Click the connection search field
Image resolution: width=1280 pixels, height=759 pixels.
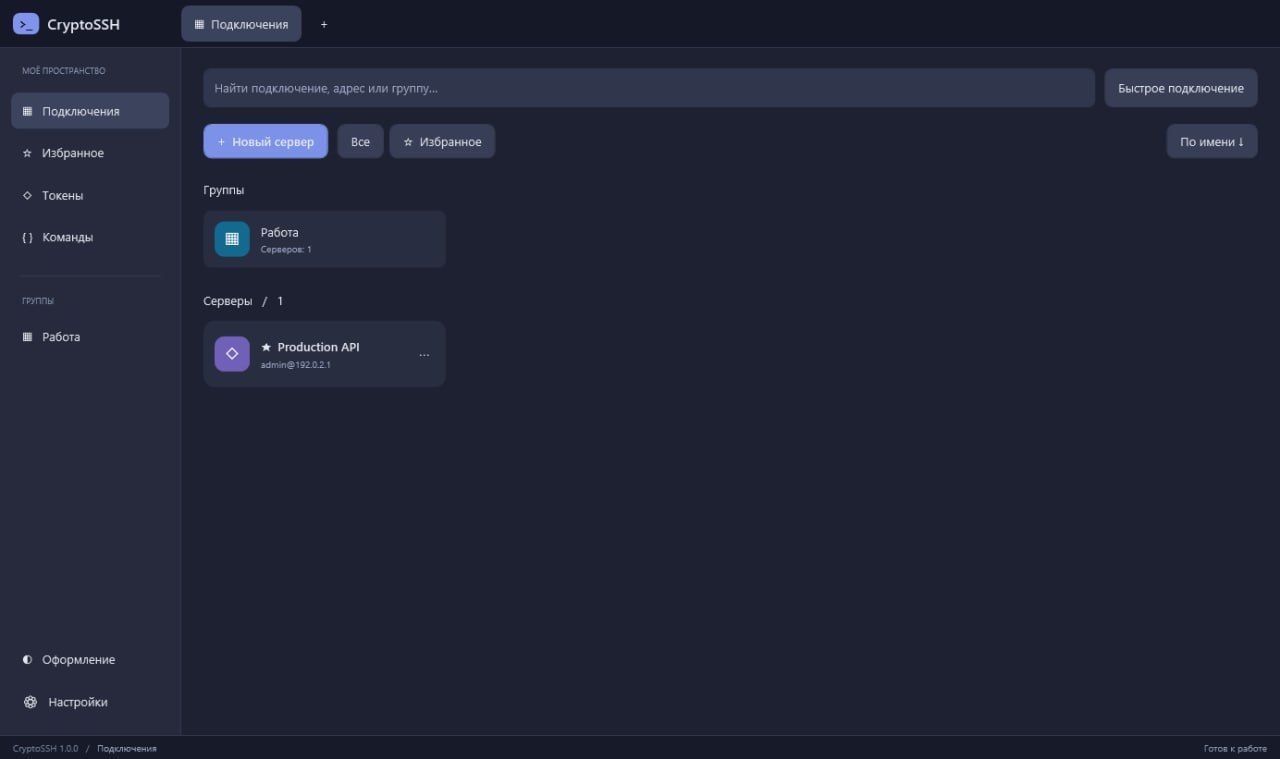(649, 88)
